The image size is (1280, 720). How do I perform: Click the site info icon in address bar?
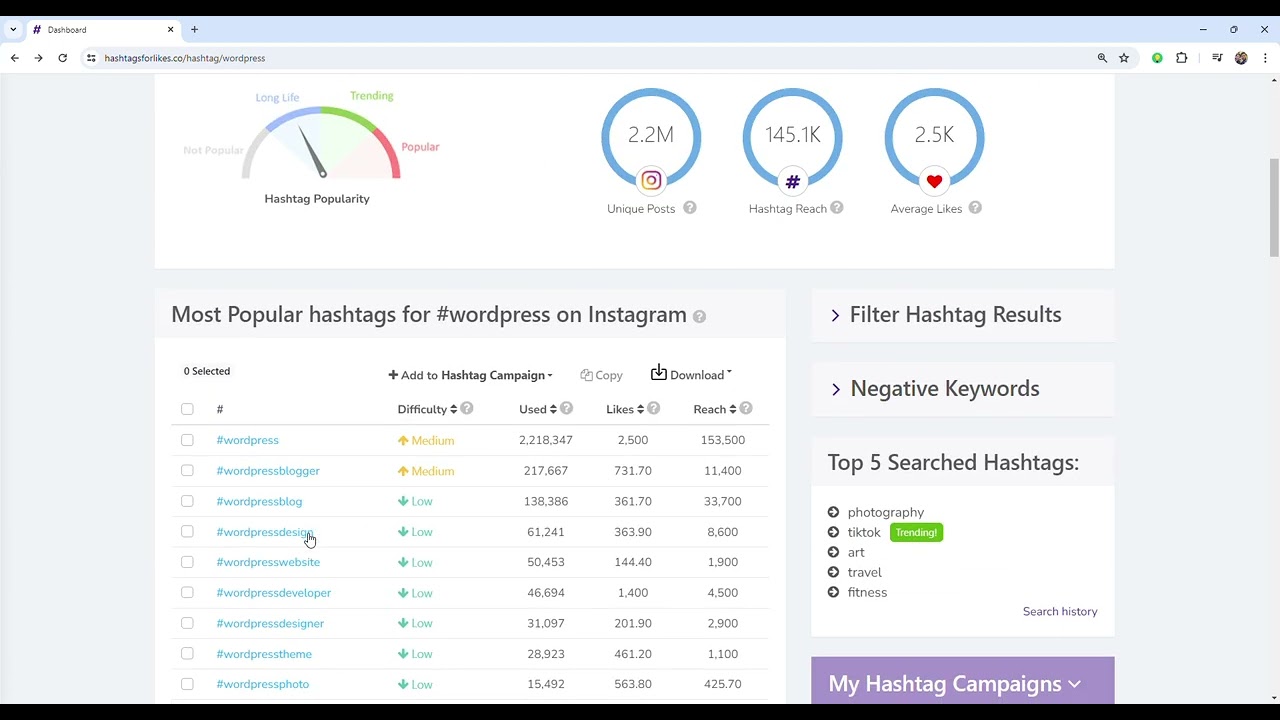tap(91, 58)
